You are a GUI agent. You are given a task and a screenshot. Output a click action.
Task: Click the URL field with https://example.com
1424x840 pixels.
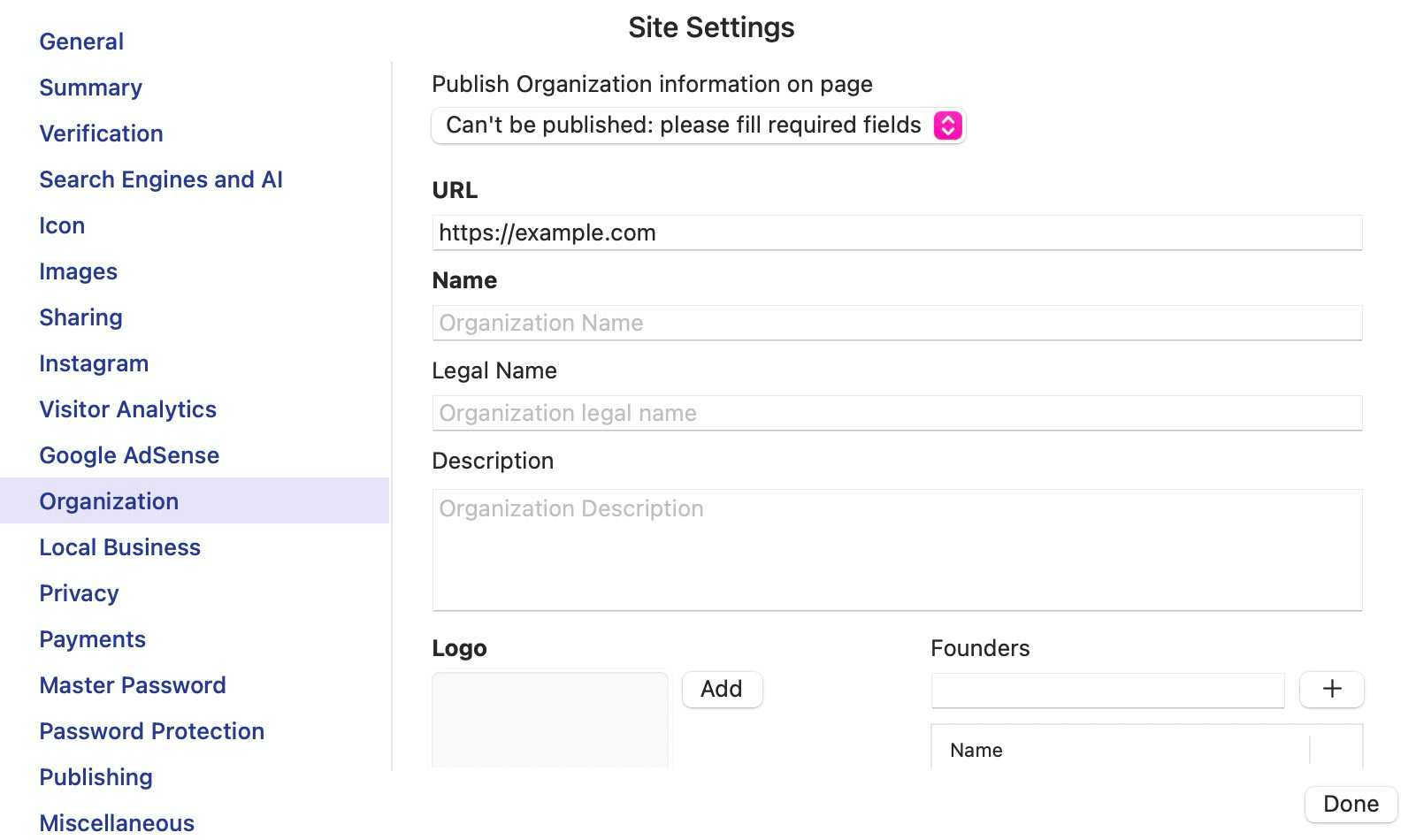click(x=897, y=233)
